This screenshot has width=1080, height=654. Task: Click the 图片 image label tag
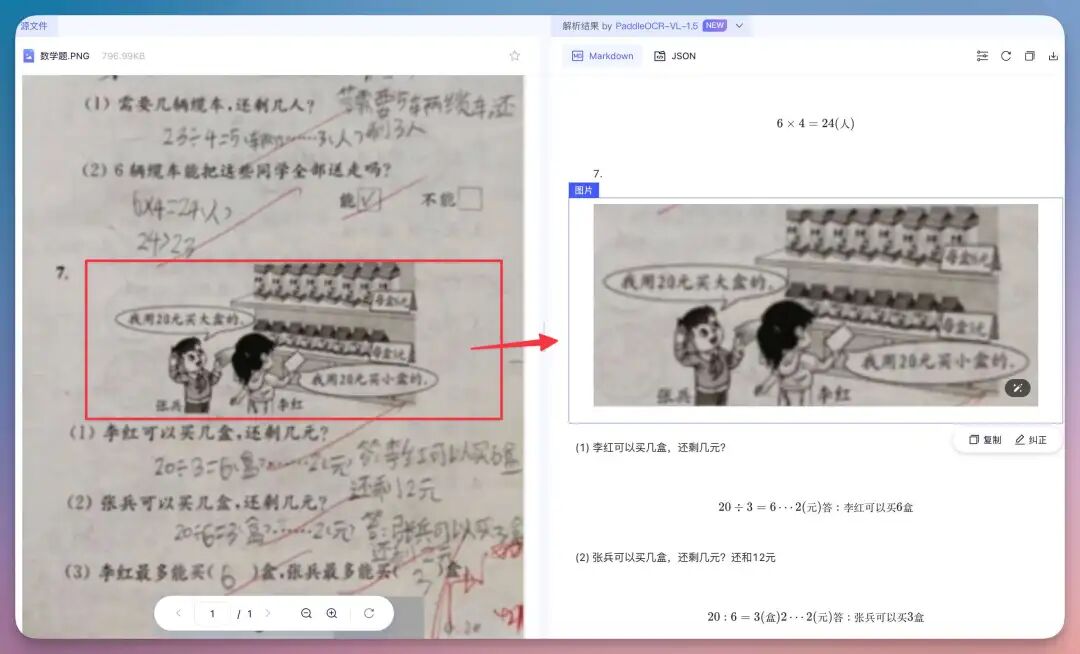pyautogui.click(x=584, y=188)
